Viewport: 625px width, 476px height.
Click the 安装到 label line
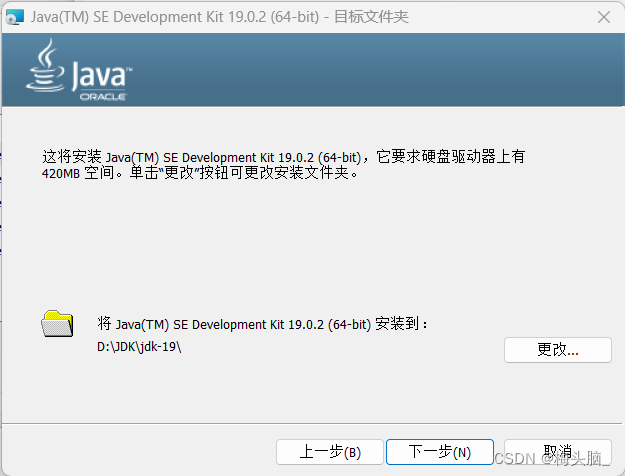(262, 324)
